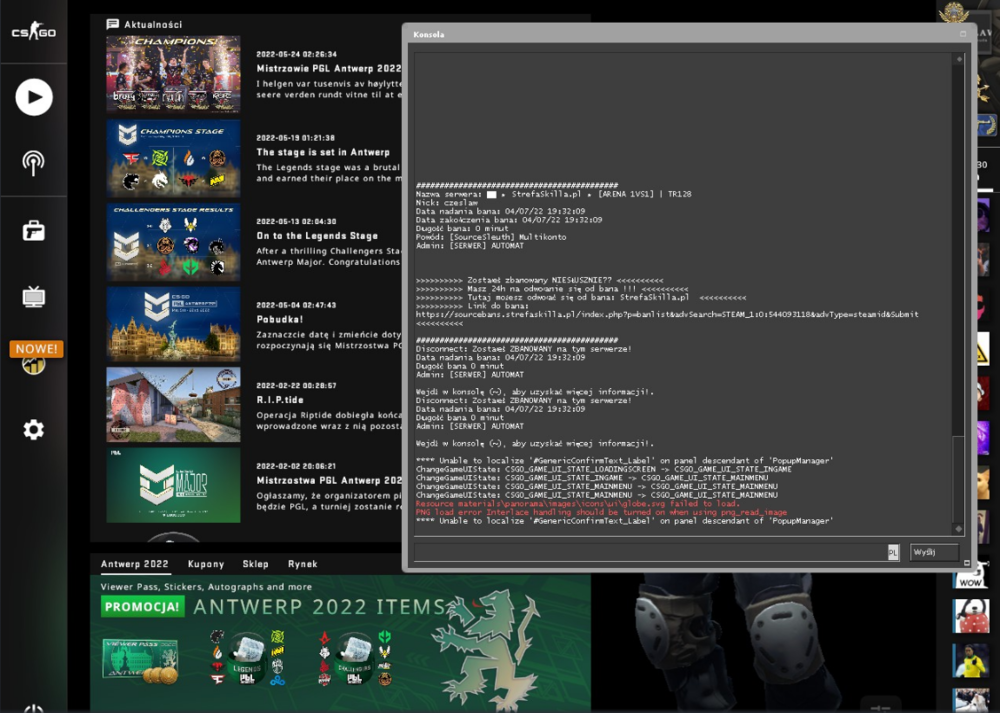The width and height of the screenshot is (1000, 713).
Task: Open the Champions news thumbnail
Action: (x=173, y=74)
